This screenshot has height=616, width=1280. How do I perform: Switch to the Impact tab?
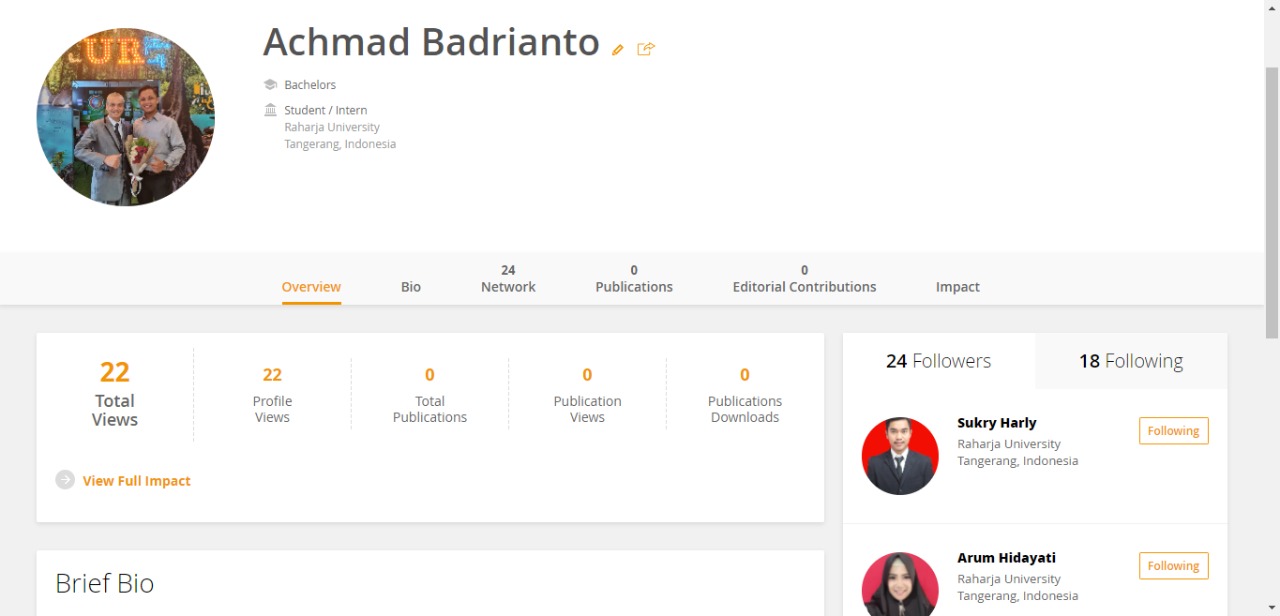pyautogui.click(x=958, y=287)
